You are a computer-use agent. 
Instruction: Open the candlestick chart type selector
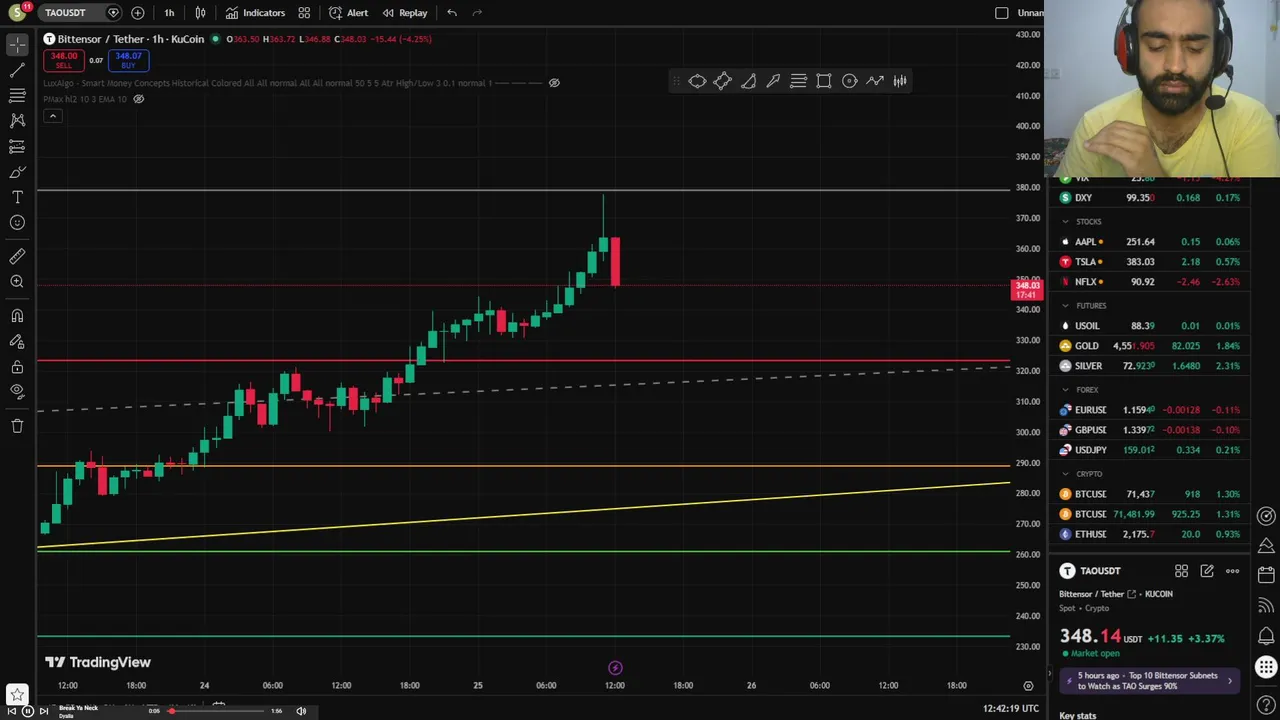coord(200,13)
